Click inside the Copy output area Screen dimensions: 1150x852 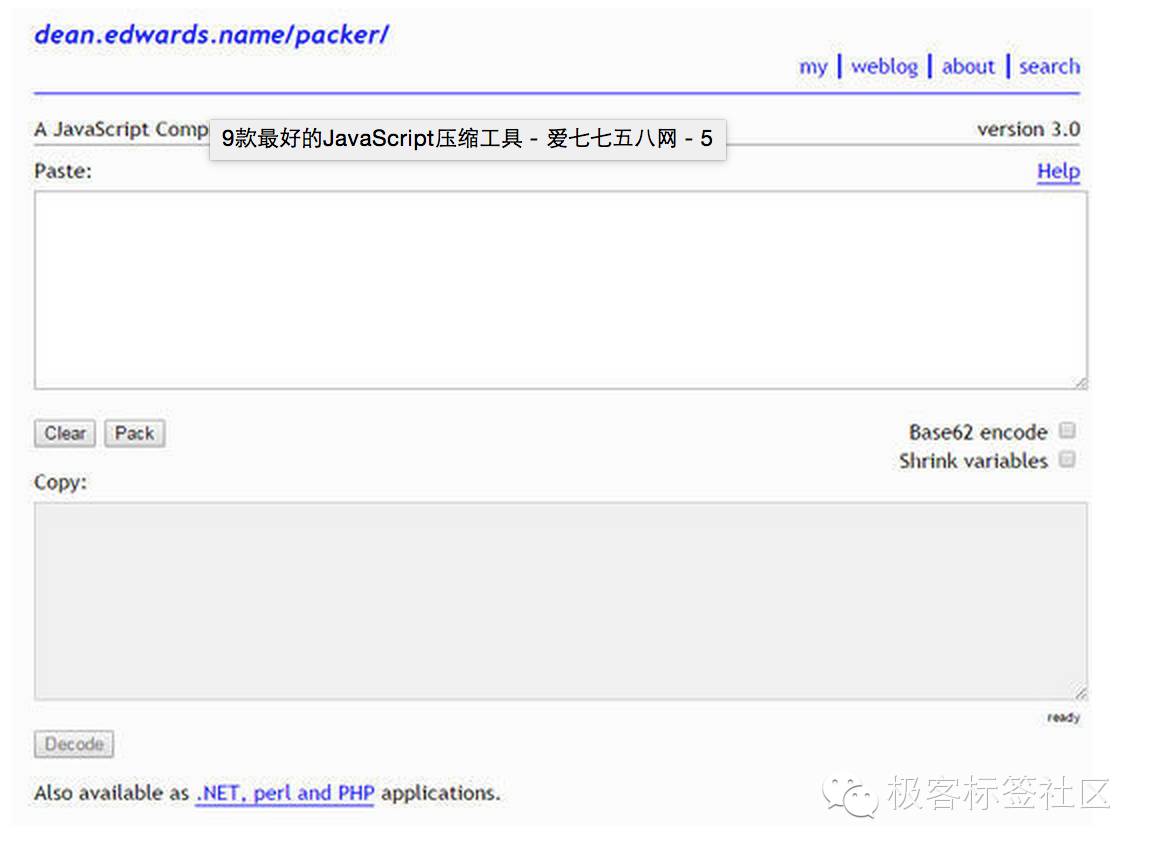click(560, 601)
